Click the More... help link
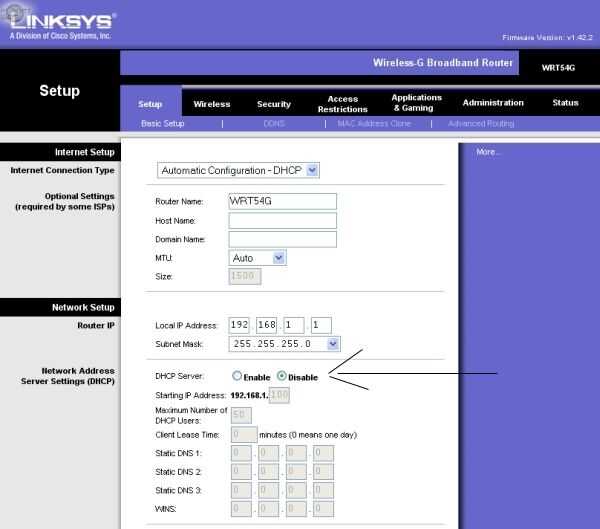 tap(488, 152)
